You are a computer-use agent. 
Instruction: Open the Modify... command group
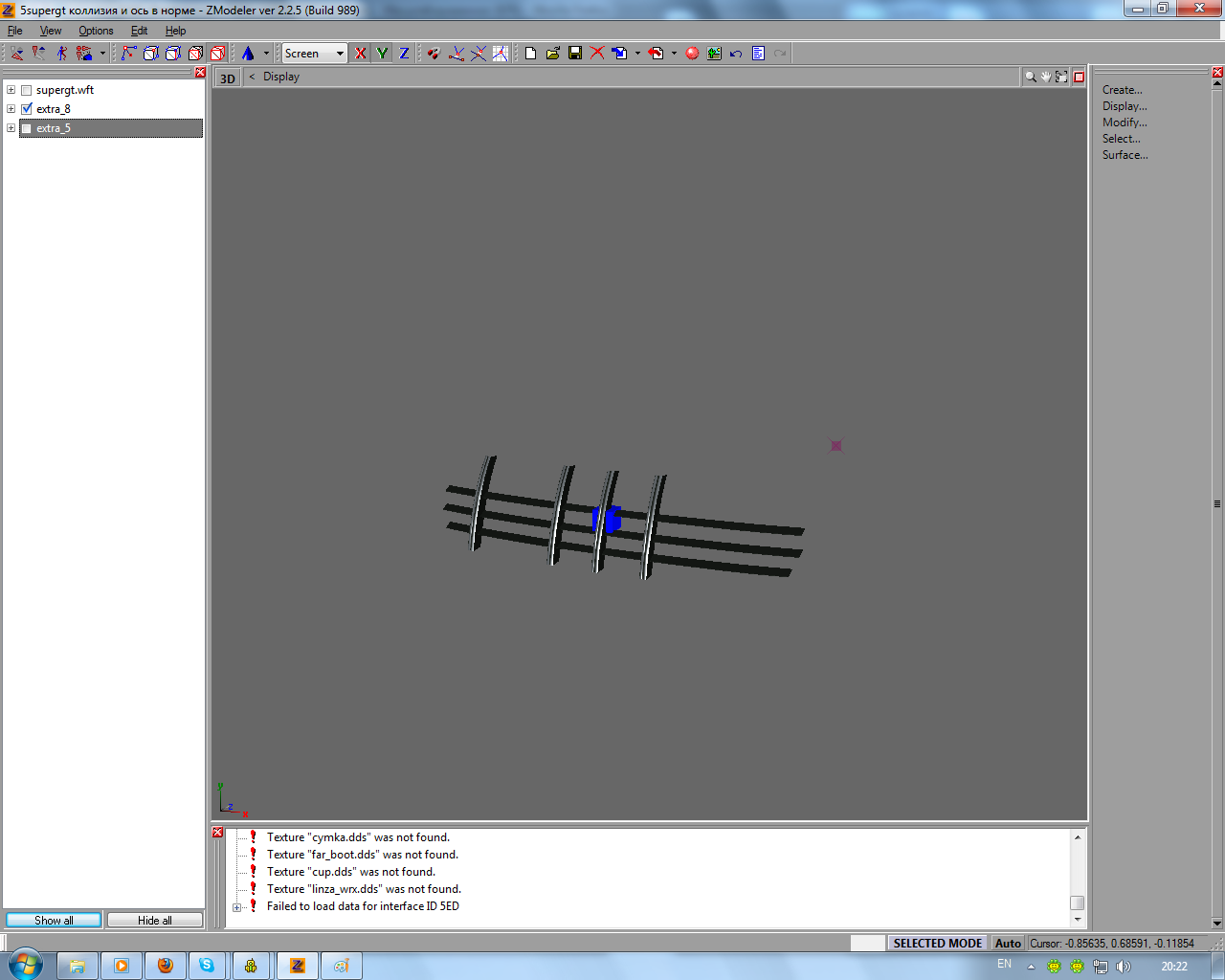1125,122
